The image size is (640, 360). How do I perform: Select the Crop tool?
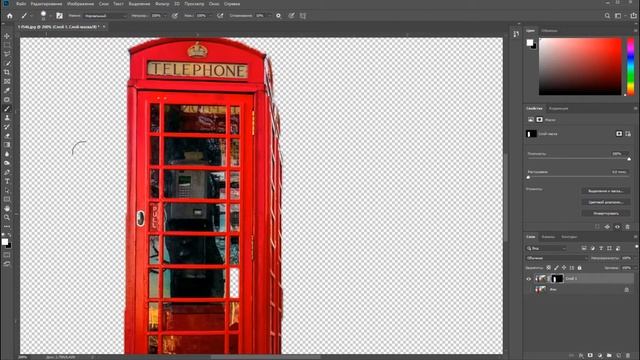7,72
